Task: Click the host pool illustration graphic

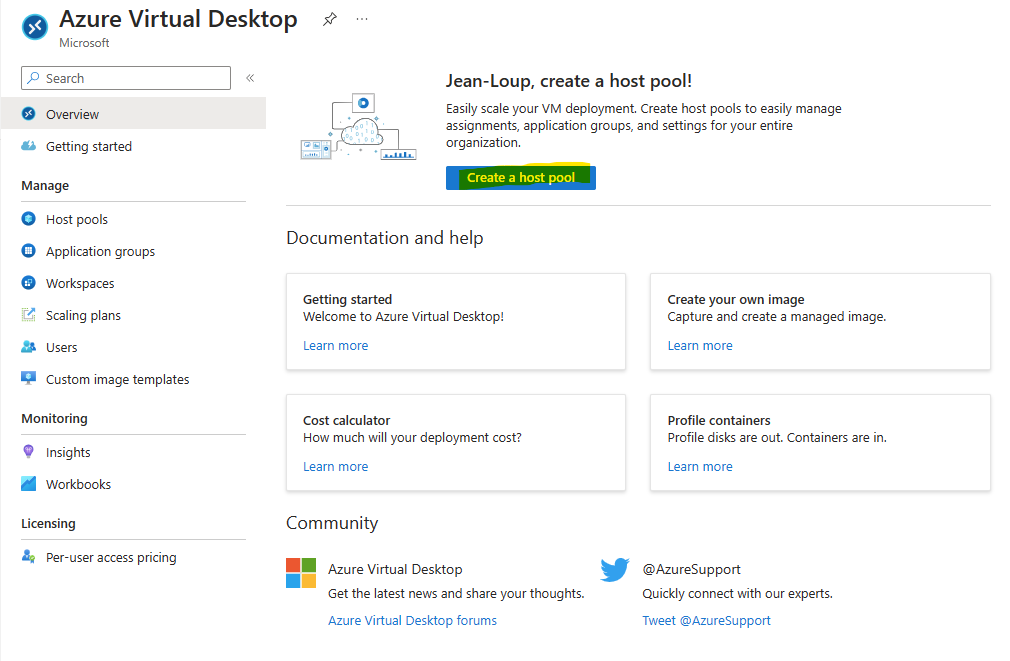Action: point(359,127)
